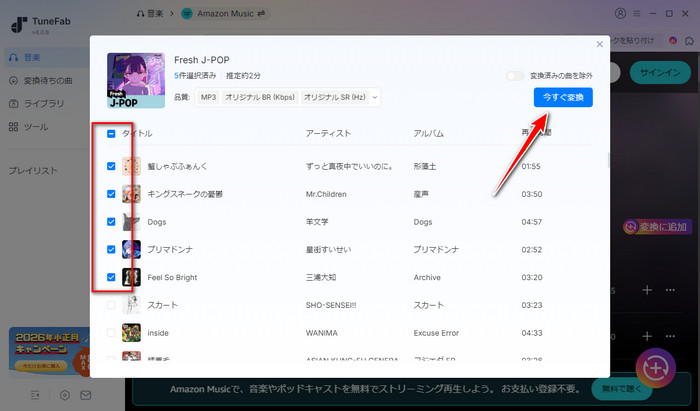Click lower three-dots icon in background
The height and width of the screenshot is (411, 700).
(x=670, y=336)
